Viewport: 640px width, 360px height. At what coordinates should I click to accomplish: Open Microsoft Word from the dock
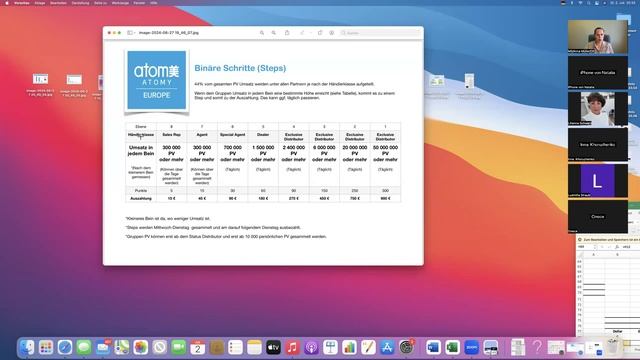(x=433, y=347)
